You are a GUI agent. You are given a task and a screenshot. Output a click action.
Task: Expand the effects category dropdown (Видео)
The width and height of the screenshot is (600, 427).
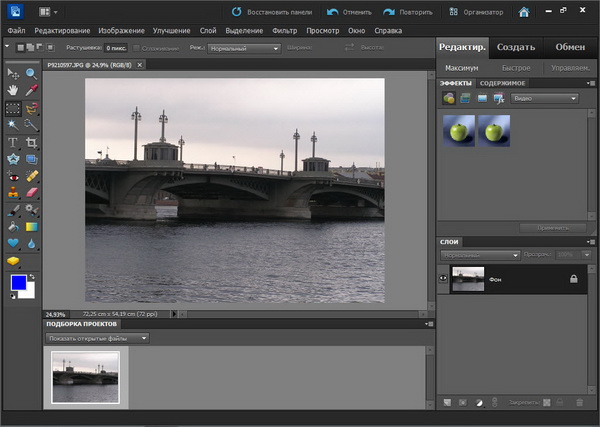click(x=545, y=98)
